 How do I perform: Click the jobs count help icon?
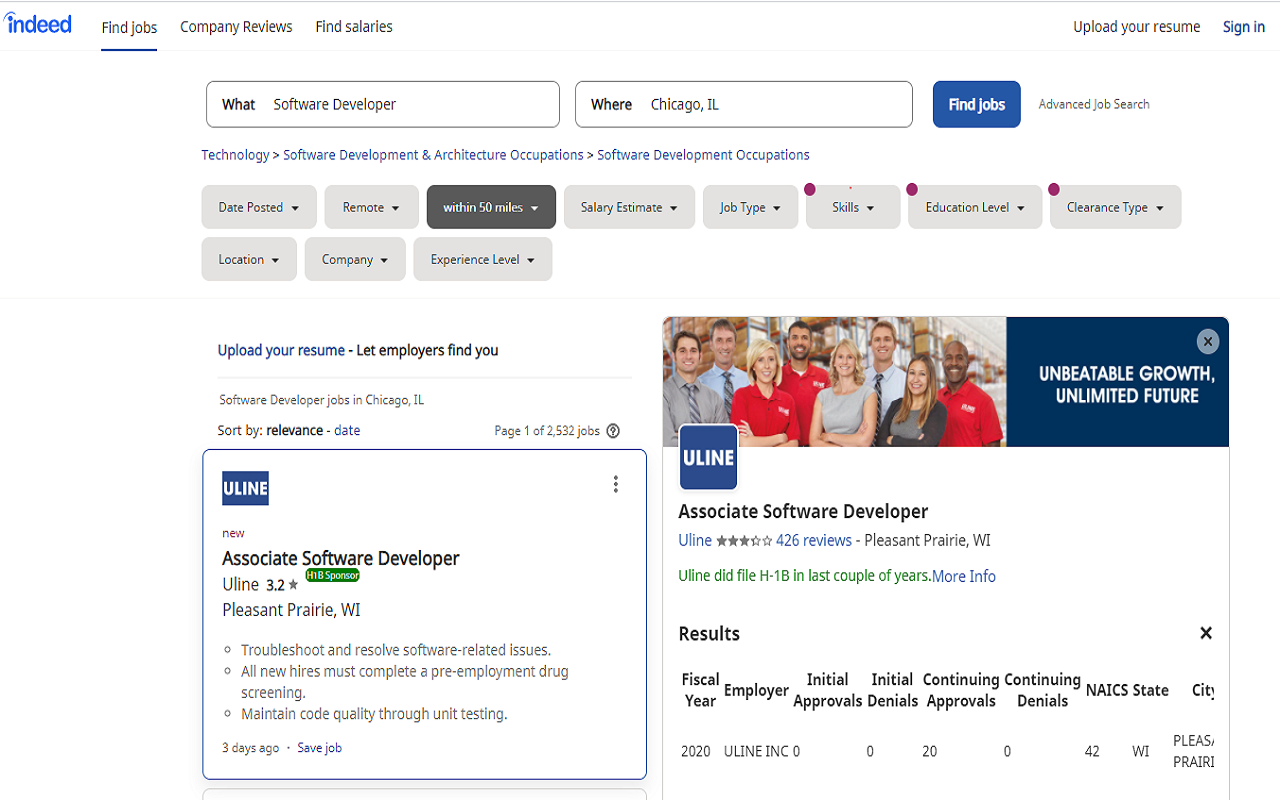[x=613, y=431]
